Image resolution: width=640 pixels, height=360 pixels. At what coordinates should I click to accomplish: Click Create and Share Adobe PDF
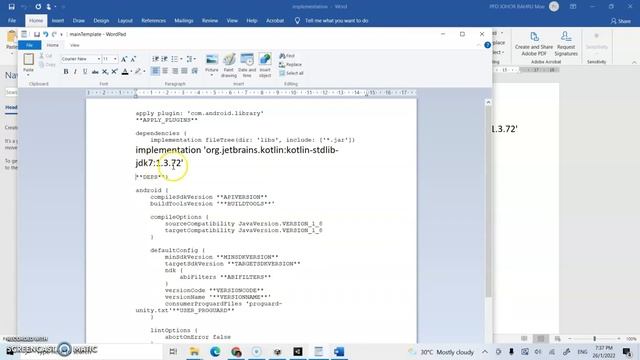[533, 44]
